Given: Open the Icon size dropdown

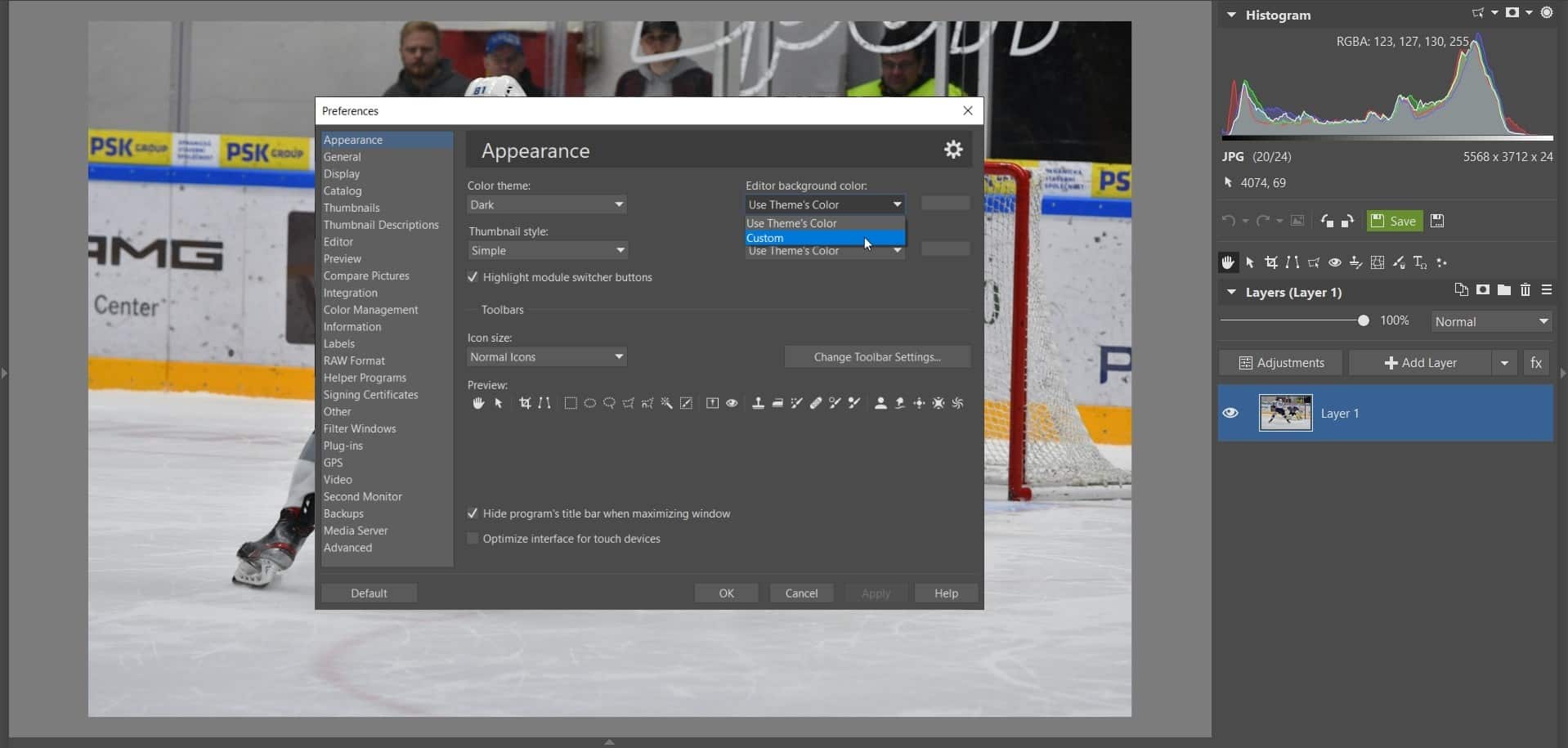Looking at the screenshot, I should click(547, 356).
